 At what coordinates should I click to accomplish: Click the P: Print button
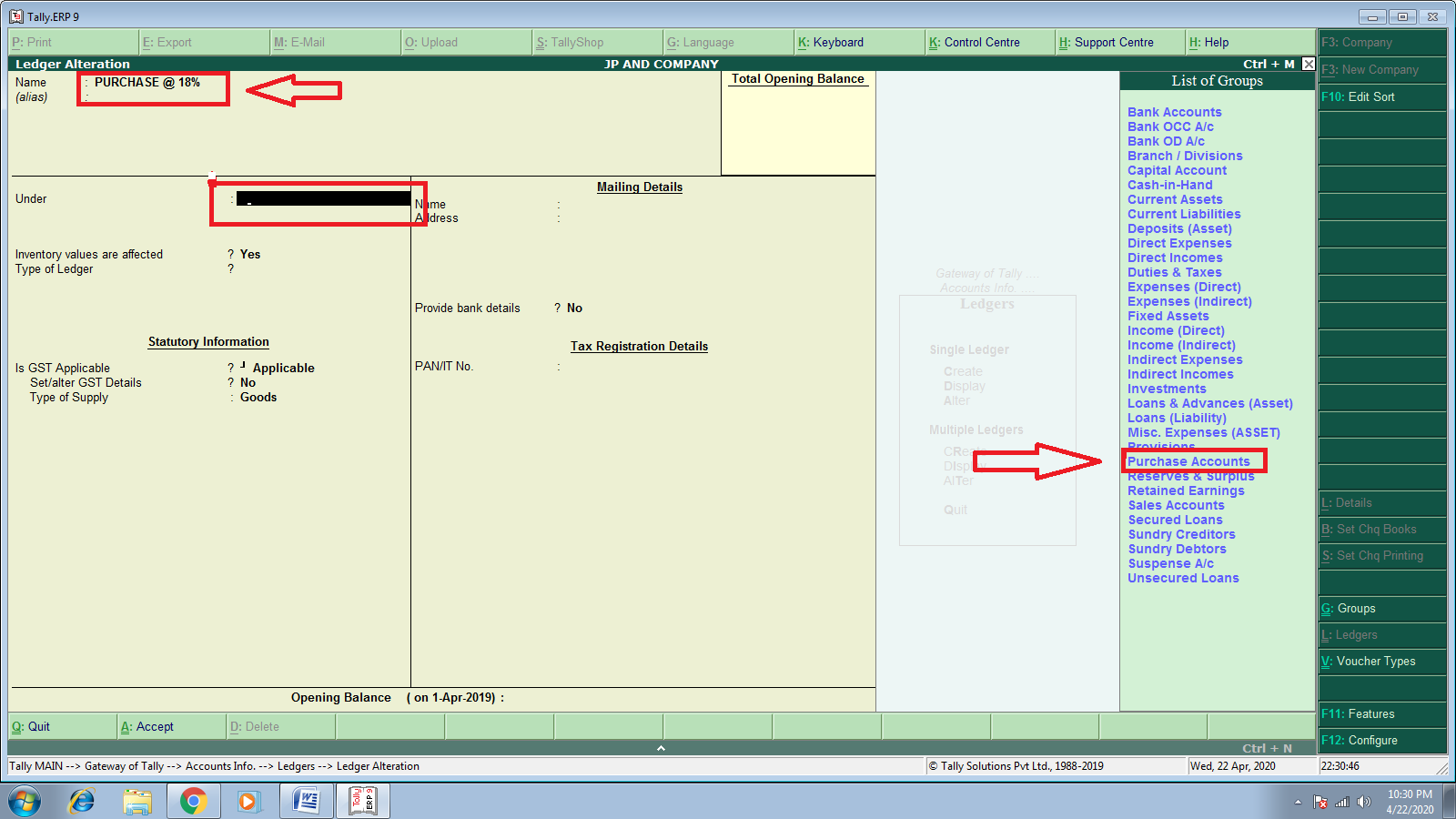pyautogui.click(x=73, y=42)
